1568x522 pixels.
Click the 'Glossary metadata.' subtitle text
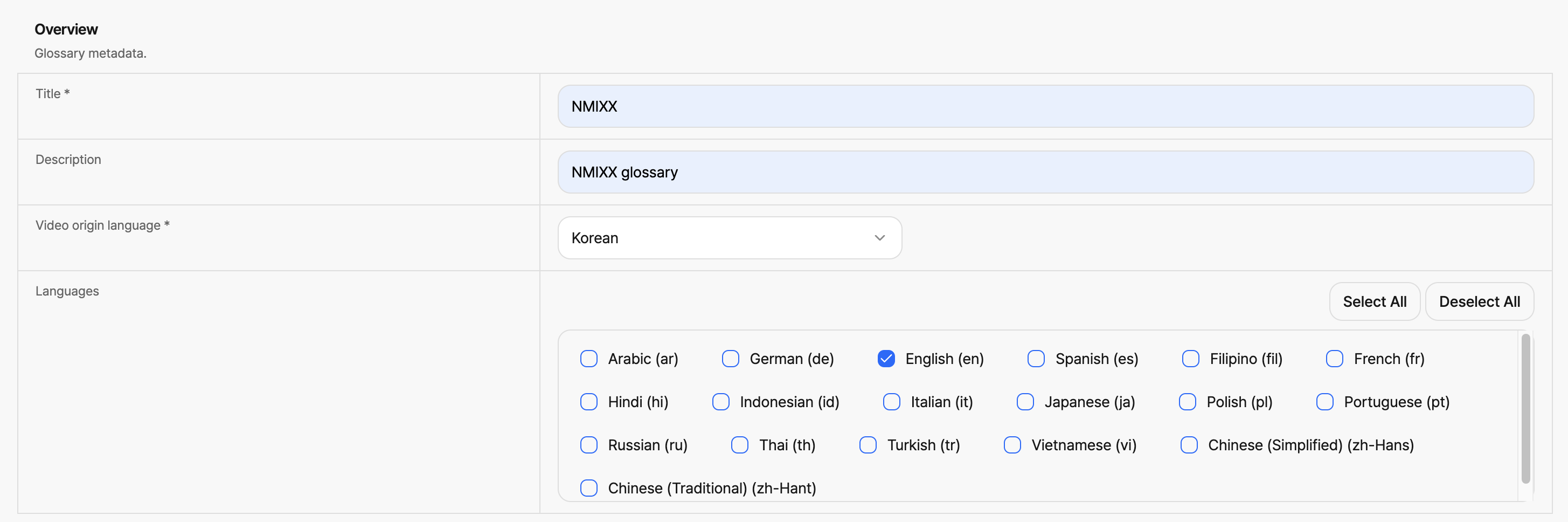point(90,53)
